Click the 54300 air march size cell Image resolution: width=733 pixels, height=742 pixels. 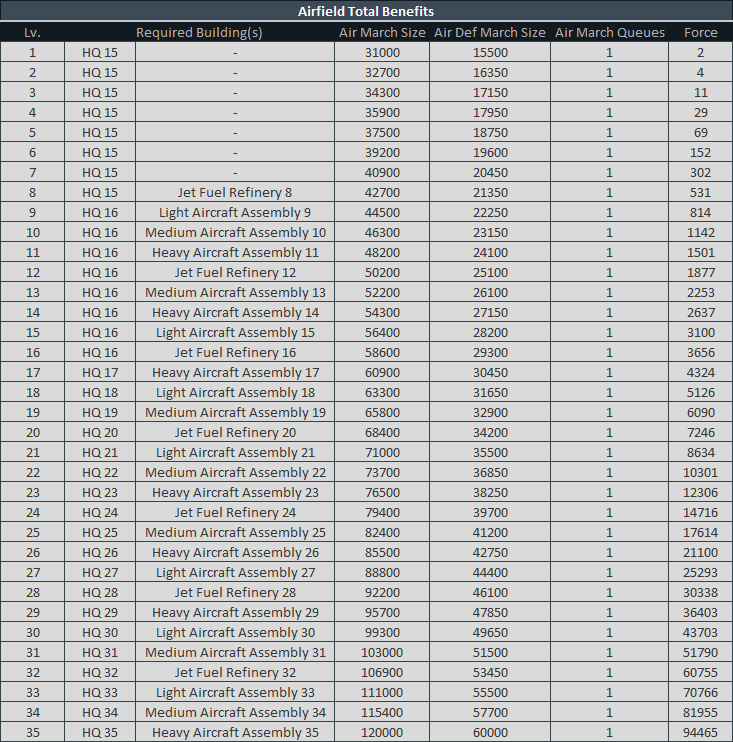coord(382,312)
